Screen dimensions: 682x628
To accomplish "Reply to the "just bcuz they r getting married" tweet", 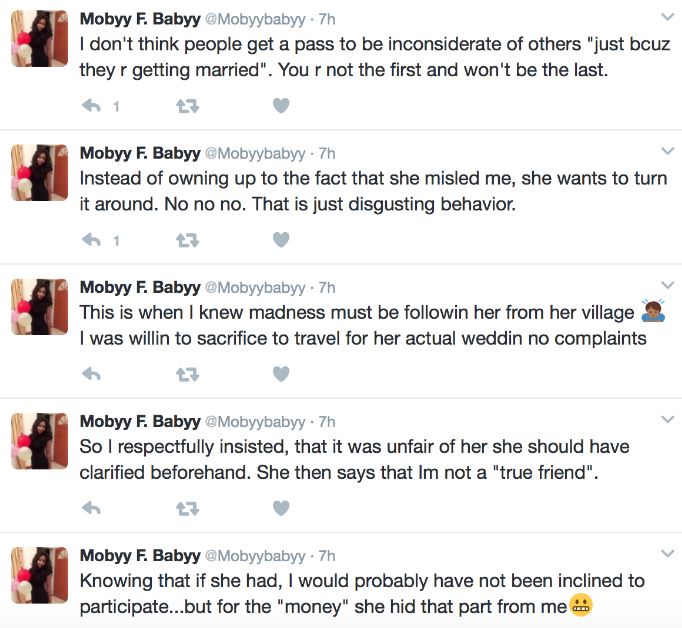I will (93, 104).
